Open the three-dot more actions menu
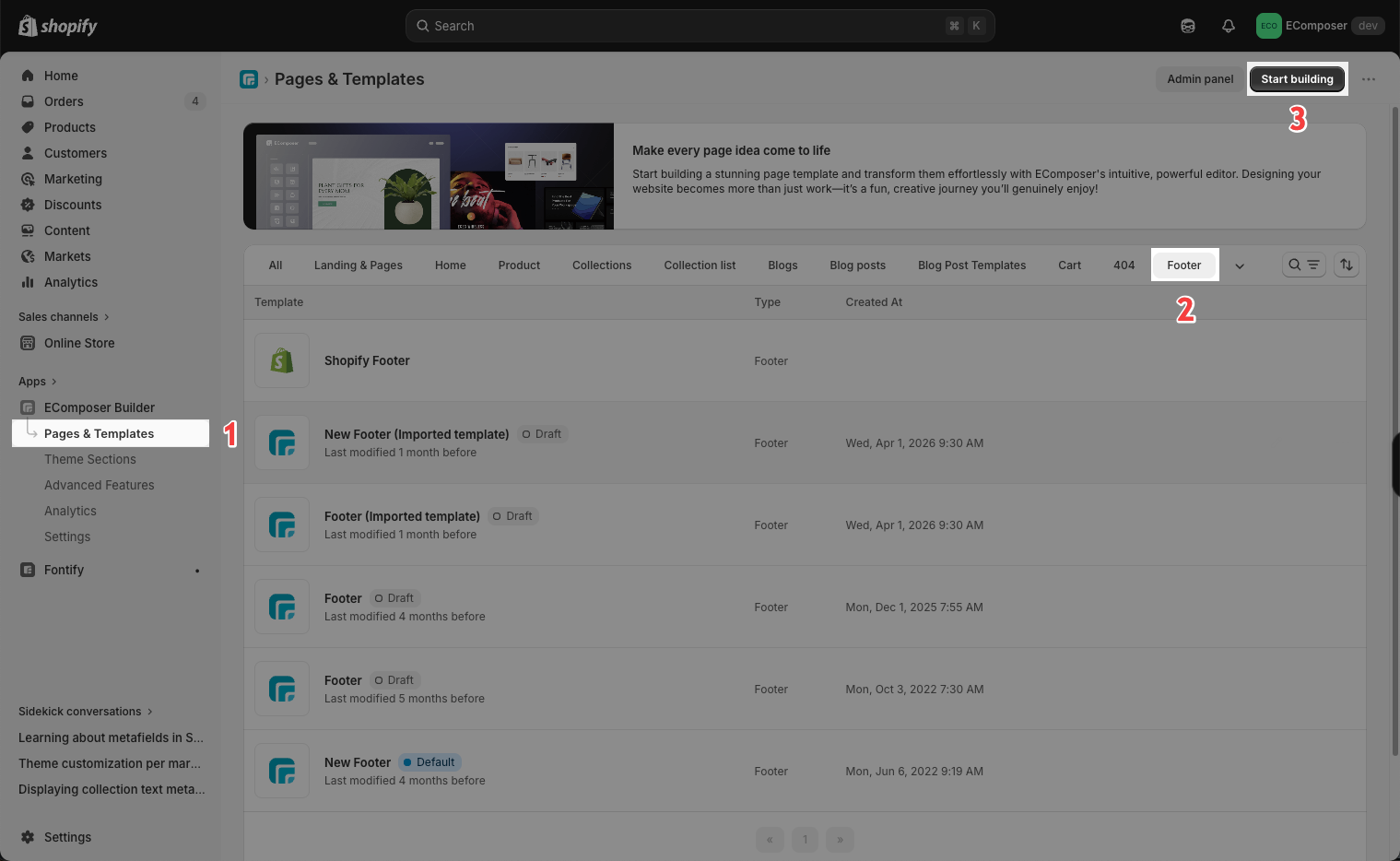1400x861 pixels. point(1369,79)
